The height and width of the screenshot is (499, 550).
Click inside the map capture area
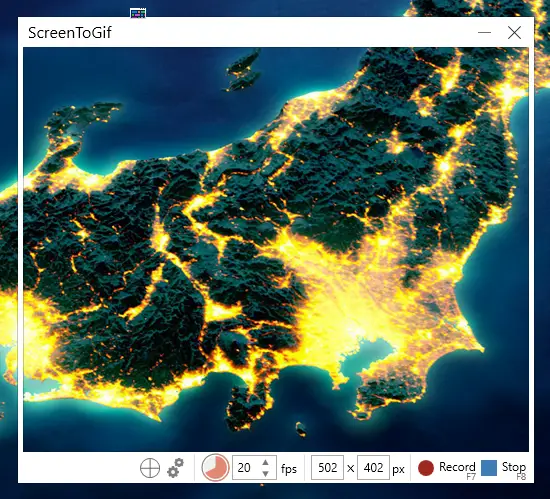click(276, 249)
